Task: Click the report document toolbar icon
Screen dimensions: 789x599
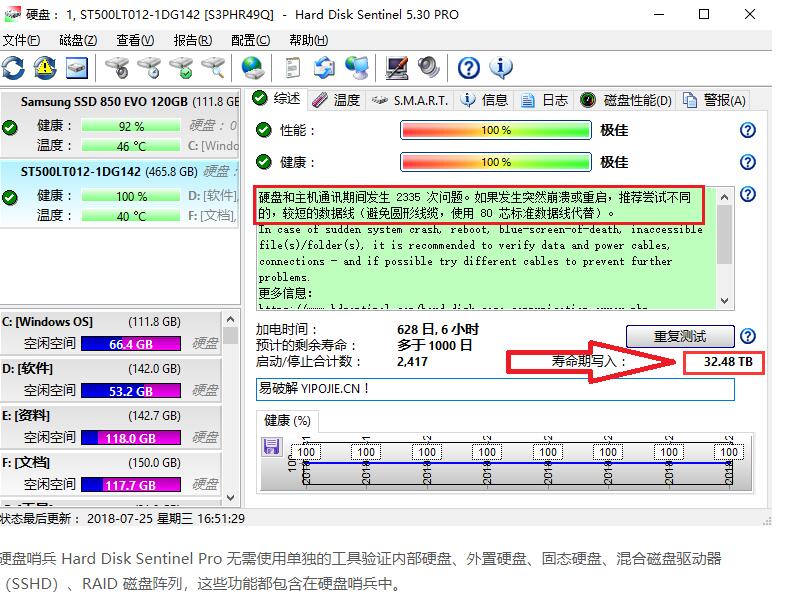Action: tap(292, 67)
